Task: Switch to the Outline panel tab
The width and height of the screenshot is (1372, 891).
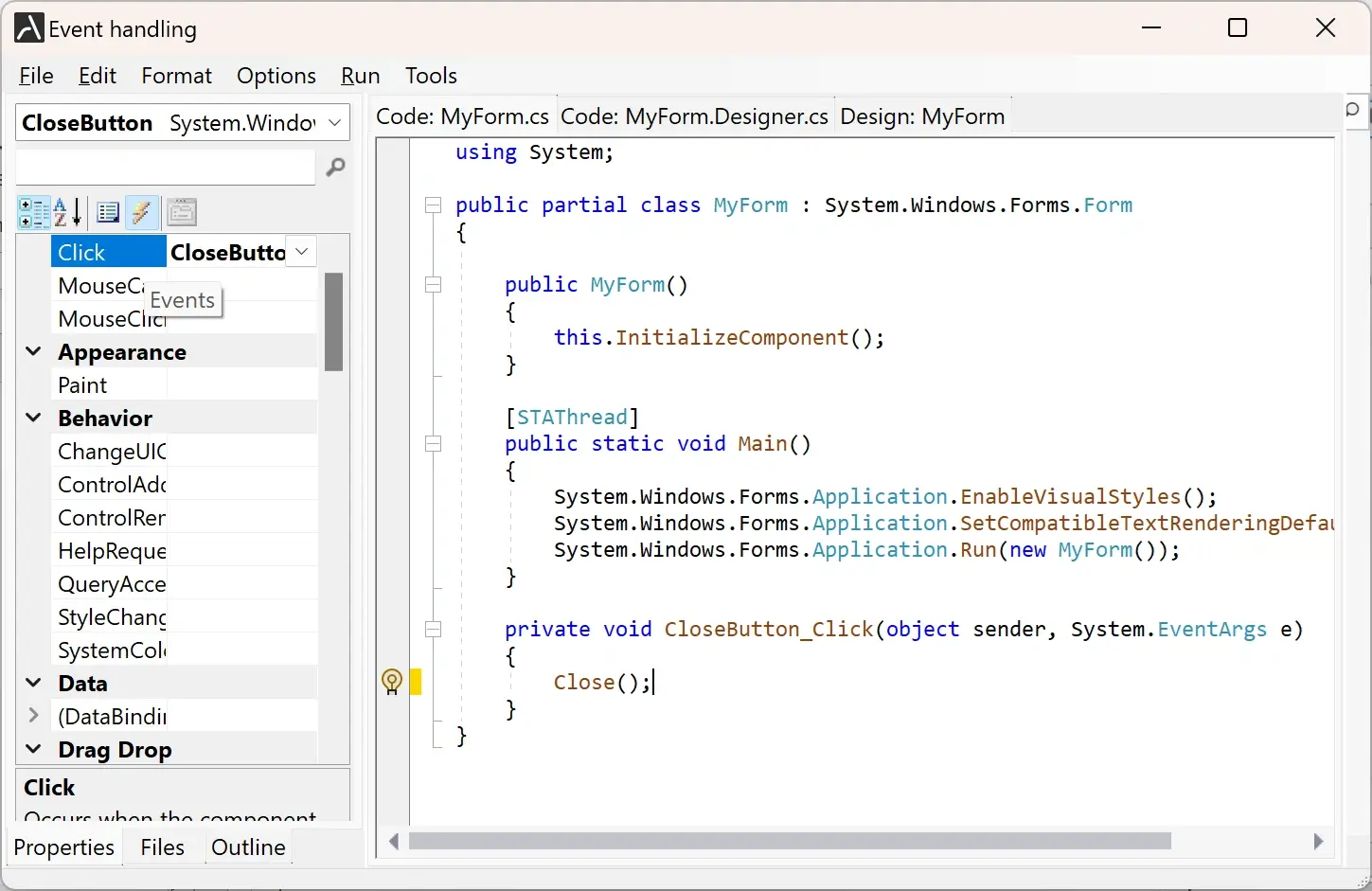Action: 248,847
